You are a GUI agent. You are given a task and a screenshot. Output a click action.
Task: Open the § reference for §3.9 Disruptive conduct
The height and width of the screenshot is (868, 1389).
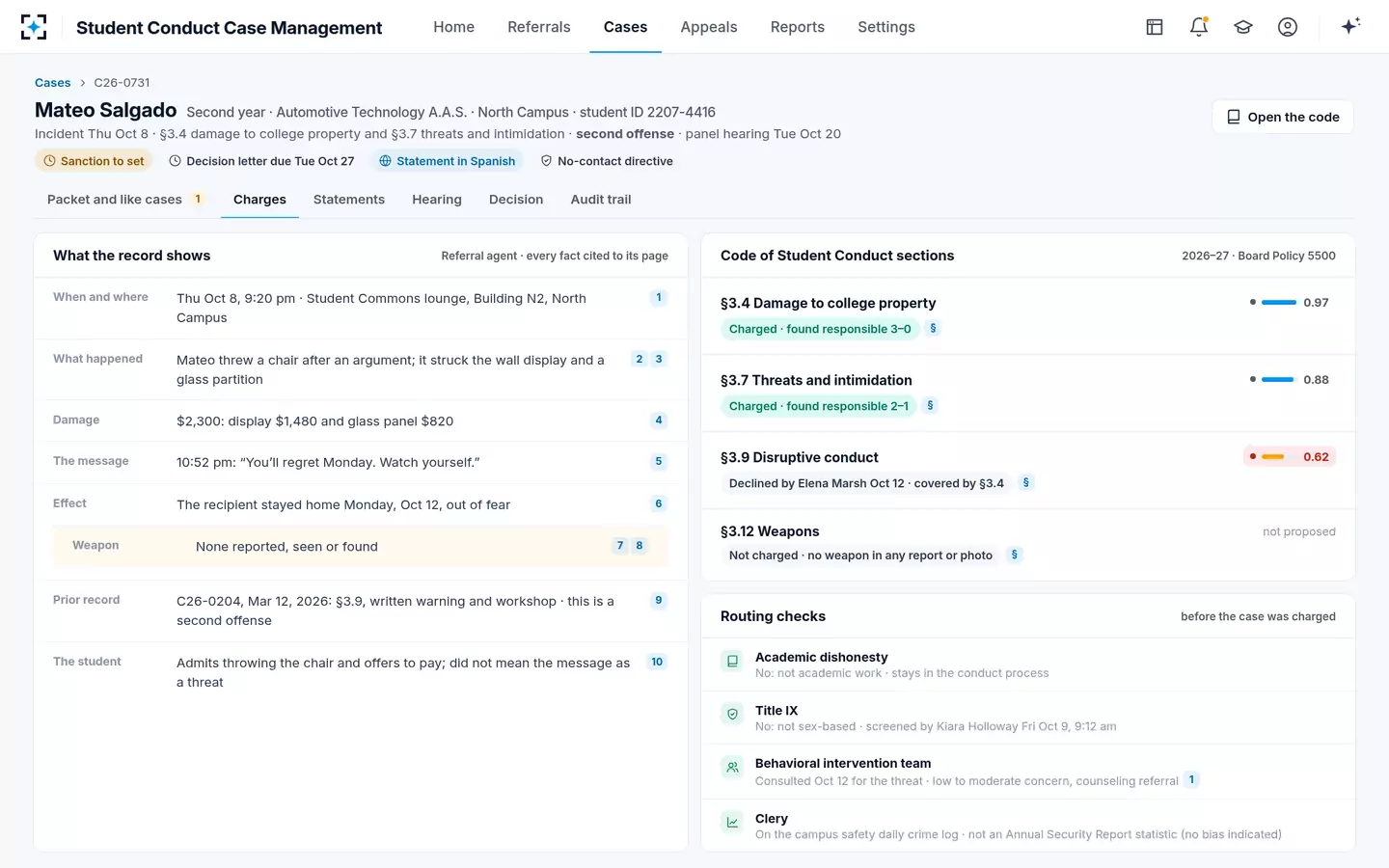click(1025, 483)
